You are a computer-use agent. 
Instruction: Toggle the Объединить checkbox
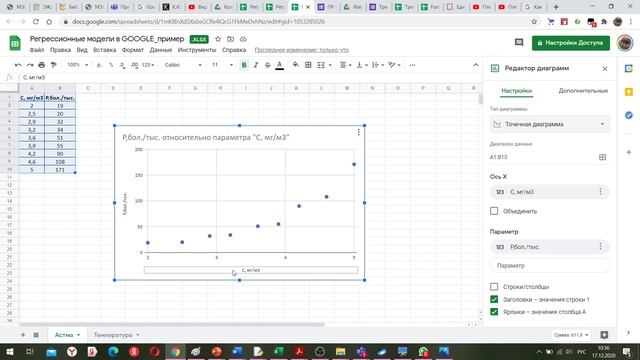point(494,211)
